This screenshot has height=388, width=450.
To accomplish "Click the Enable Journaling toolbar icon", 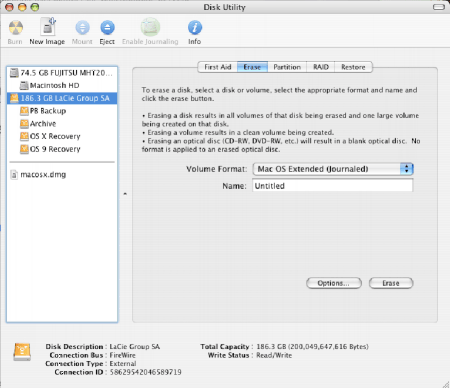I will pyautogui.click(x=150, y=27).
